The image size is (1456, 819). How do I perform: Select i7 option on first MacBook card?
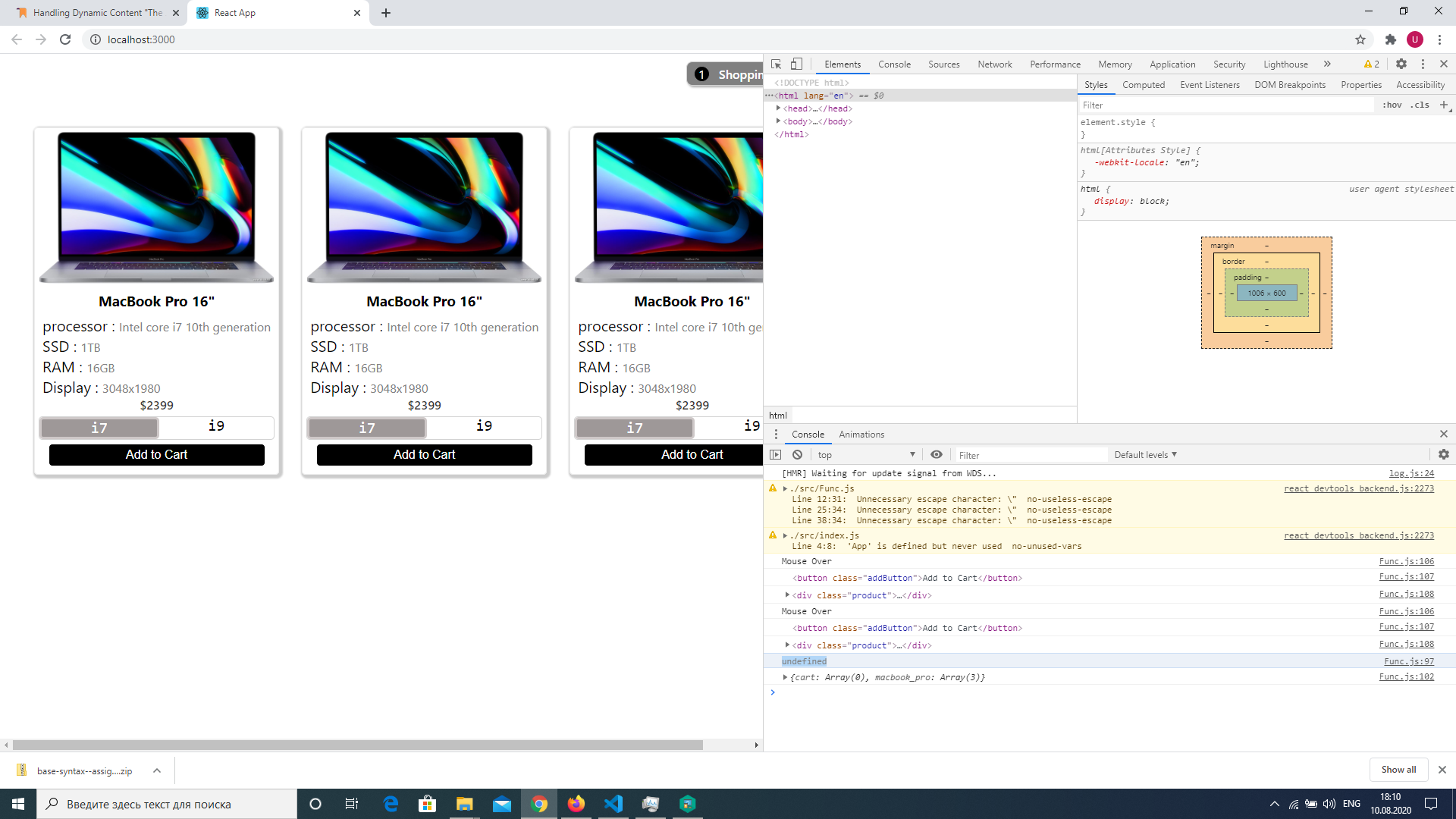99,428
